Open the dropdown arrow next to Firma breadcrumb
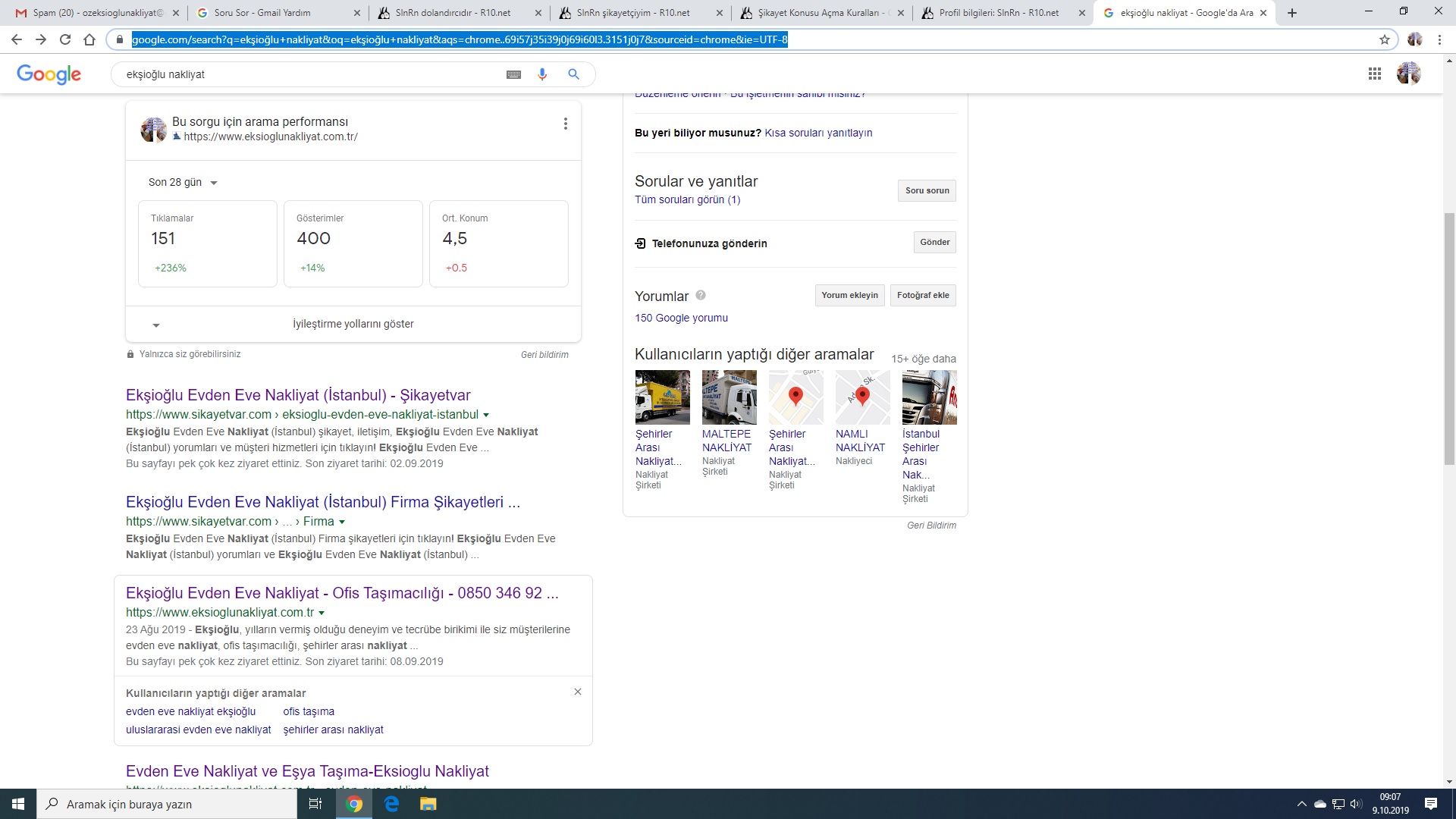The width and height of the screenshot is (1456, 819). 342,522
